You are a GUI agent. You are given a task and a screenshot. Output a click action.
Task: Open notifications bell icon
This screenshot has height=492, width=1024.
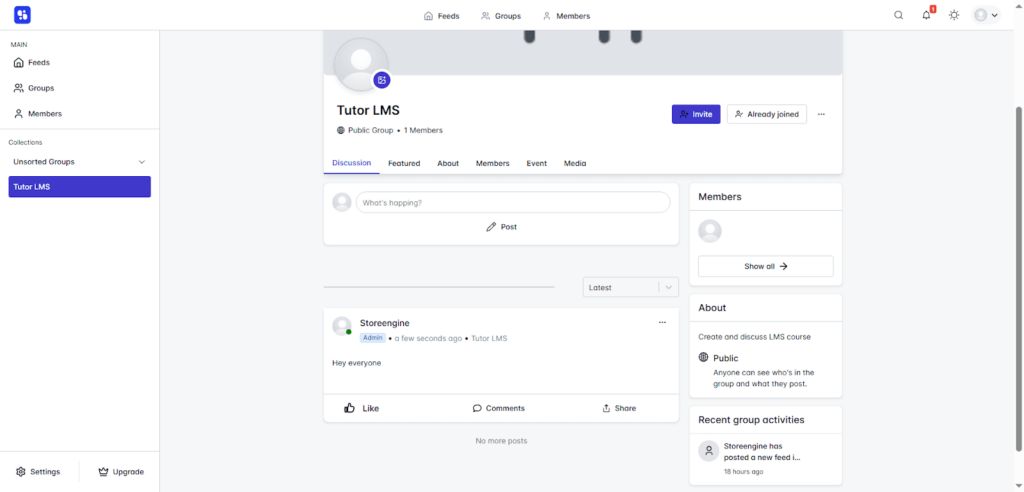pyautogui.click(x=927, y=15)
